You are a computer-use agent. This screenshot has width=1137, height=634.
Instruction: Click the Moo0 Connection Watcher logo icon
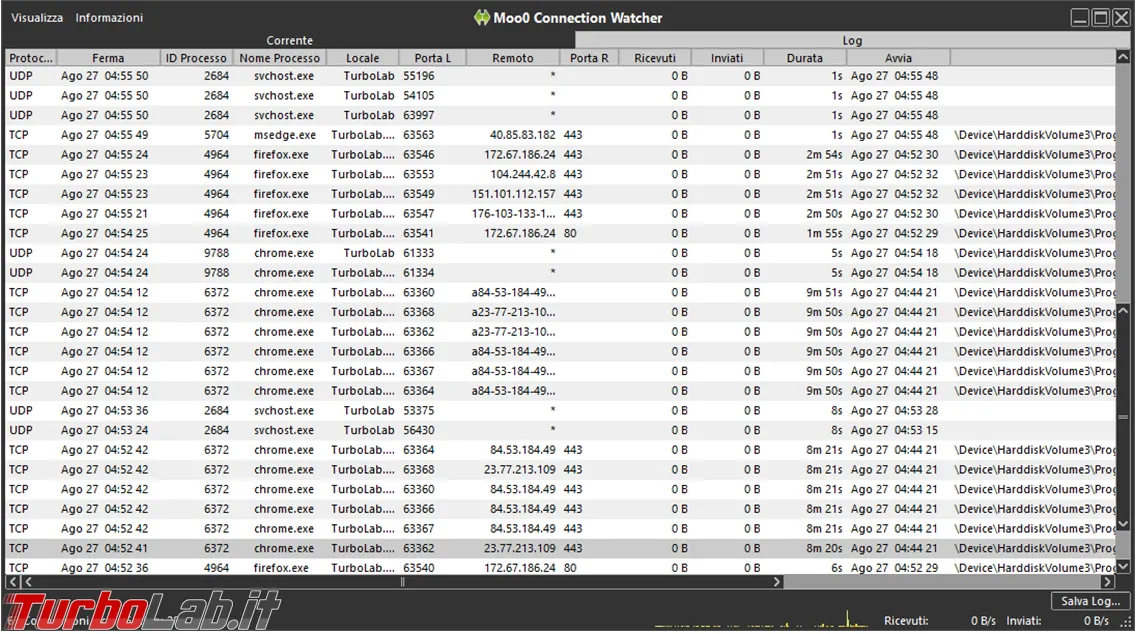[481, 17]
